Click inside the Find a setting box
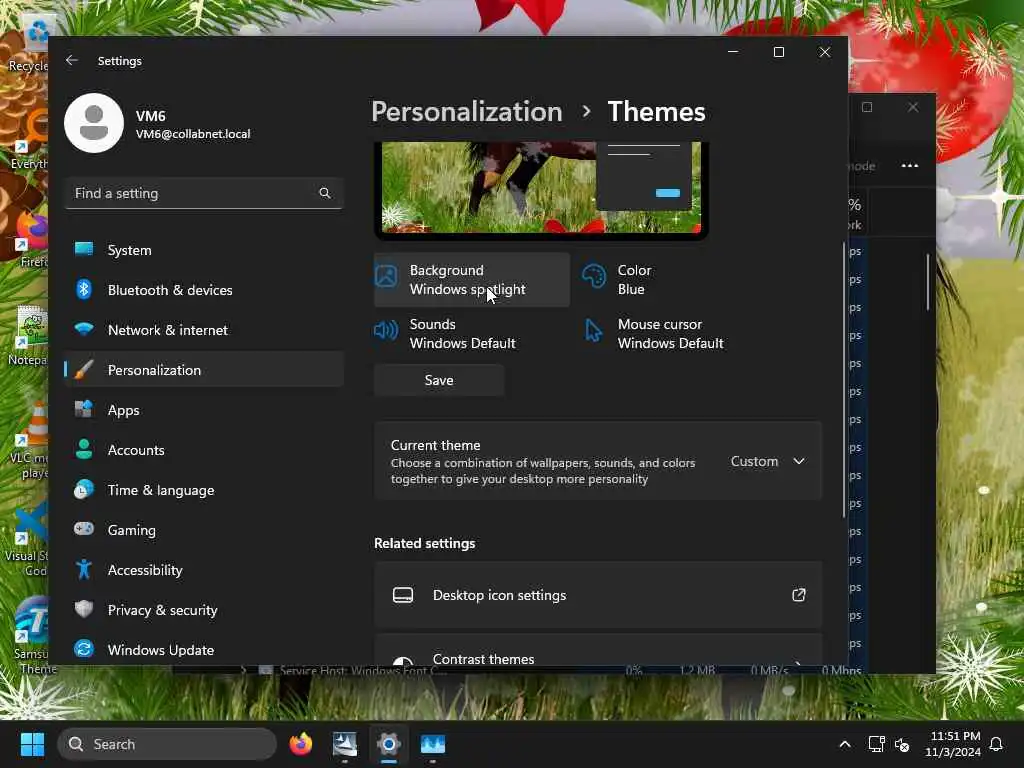 pos(204,193)
